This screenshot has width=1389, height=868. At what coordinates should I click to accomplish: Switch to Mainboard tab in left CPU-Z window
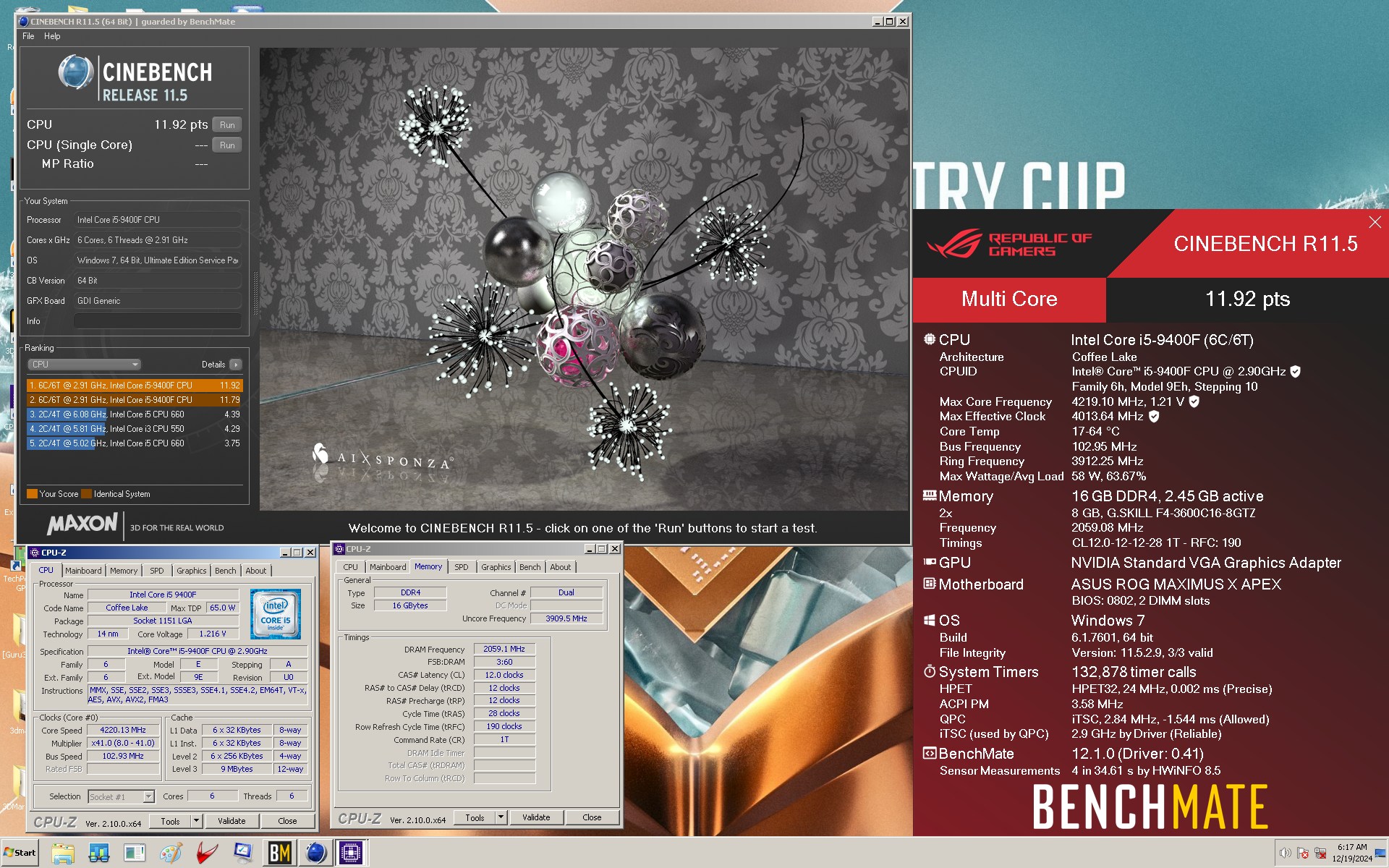[83, 571]
